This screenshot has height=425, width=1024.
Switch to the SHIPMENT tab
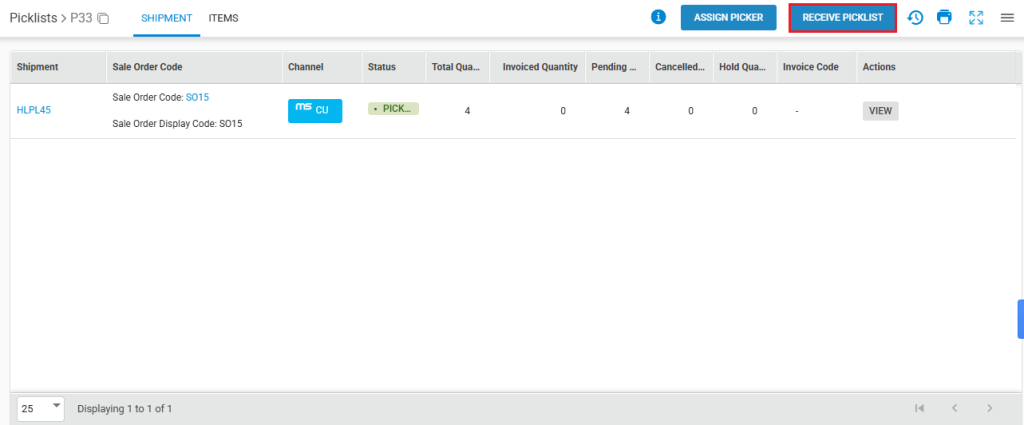(x=167, y=18)
